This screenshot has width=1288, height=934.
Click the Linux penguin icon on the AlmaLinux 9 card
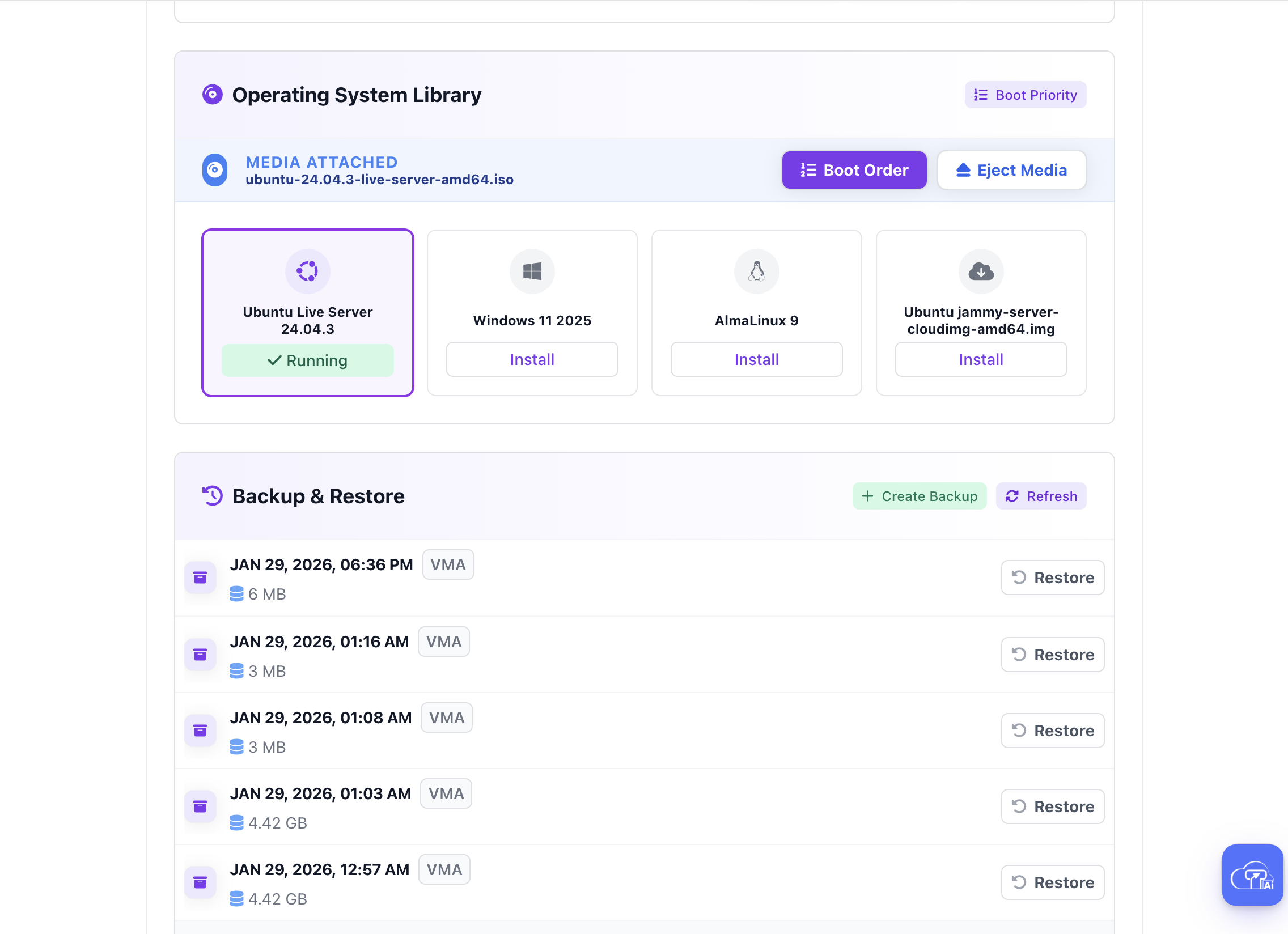[756, 271]
